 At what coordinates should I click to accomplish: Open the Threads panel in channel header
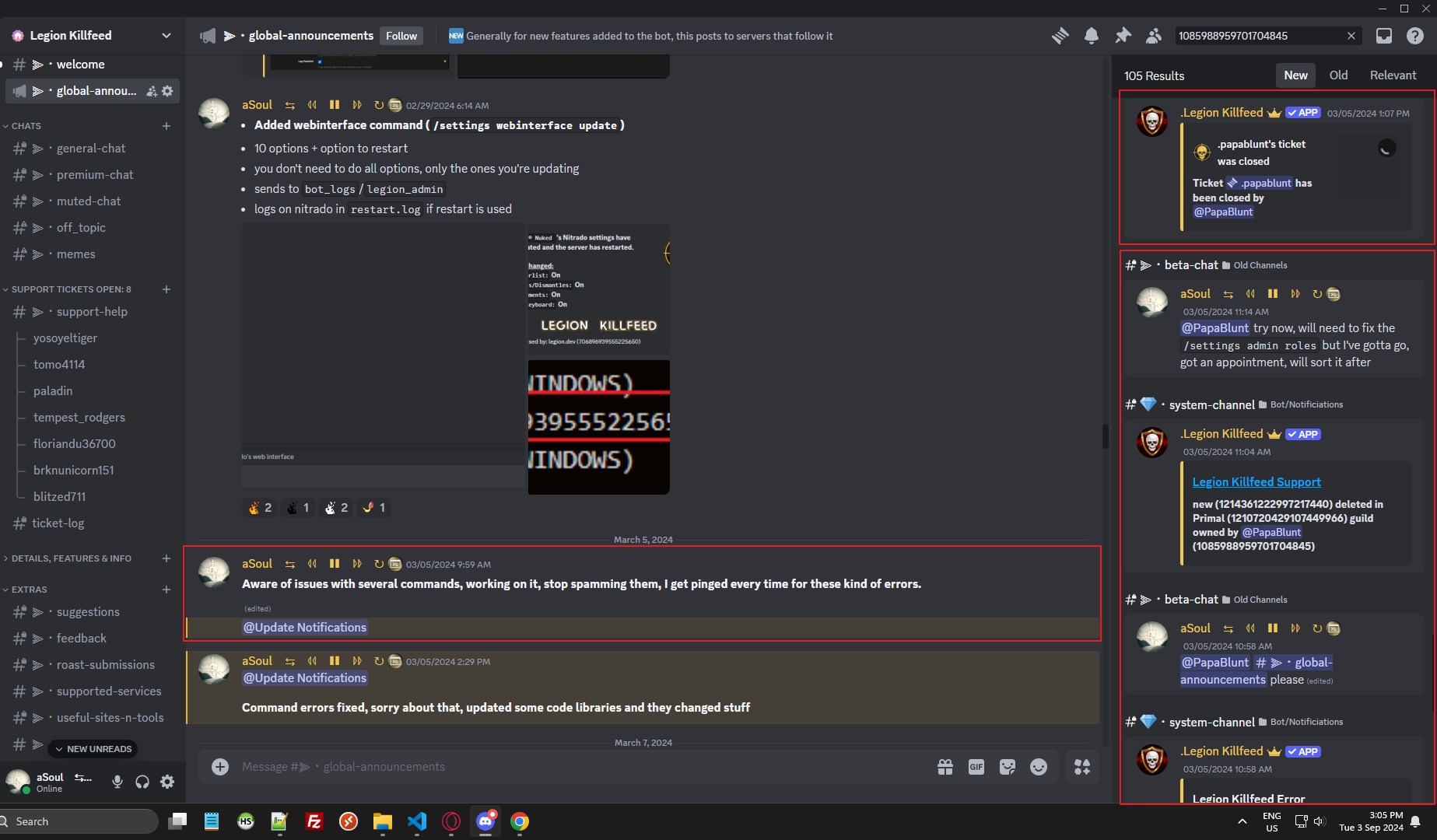coord(1060,36)
